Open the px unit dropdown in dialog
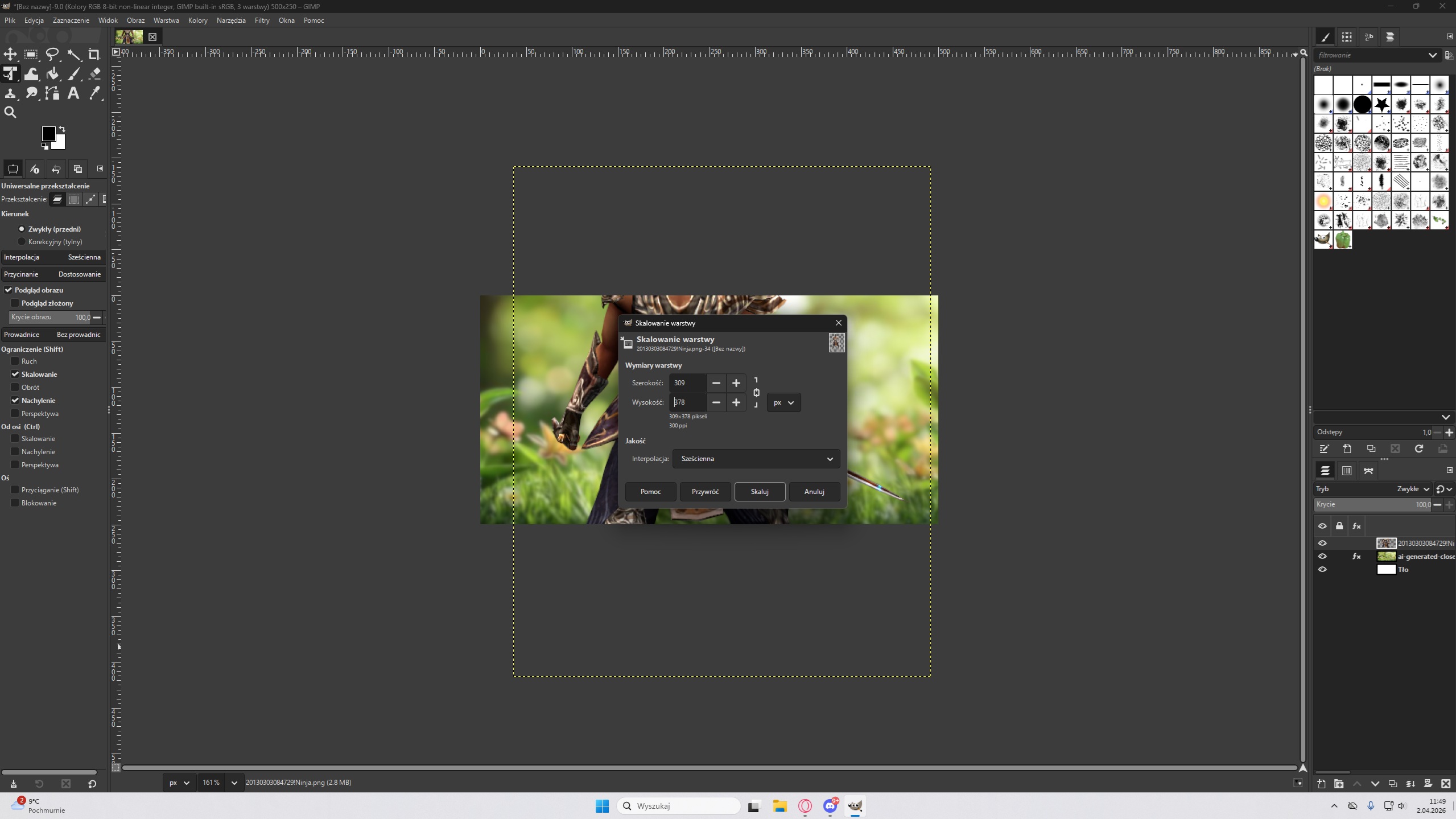This screenshot has width=1456, height=819. pyautogui.click(x=783, y=402)
